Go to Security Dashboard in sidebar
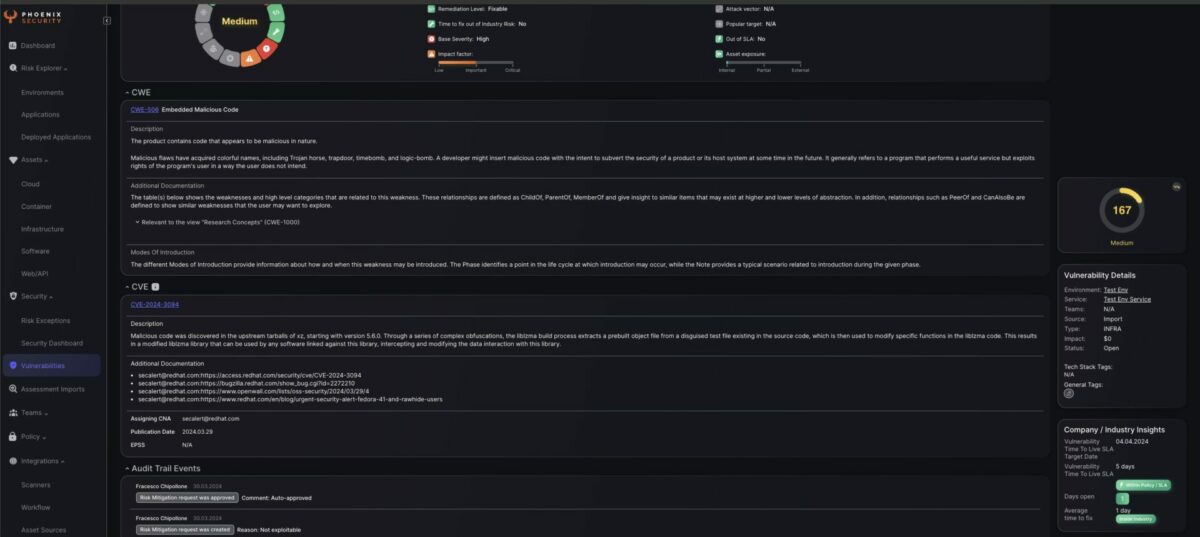The width and height of the screenshot is (1200, 537). 52,343
